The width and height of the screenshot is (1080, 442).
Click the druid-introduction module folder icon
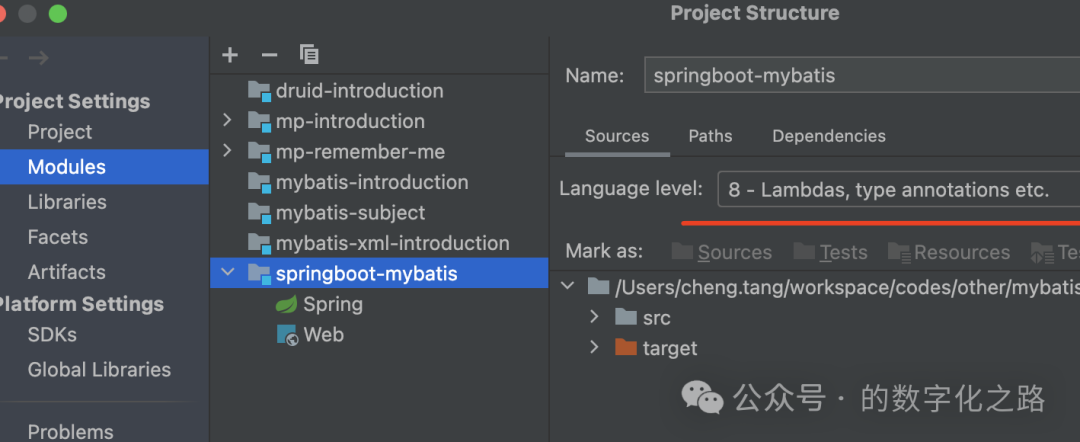(x=259, y=91)
